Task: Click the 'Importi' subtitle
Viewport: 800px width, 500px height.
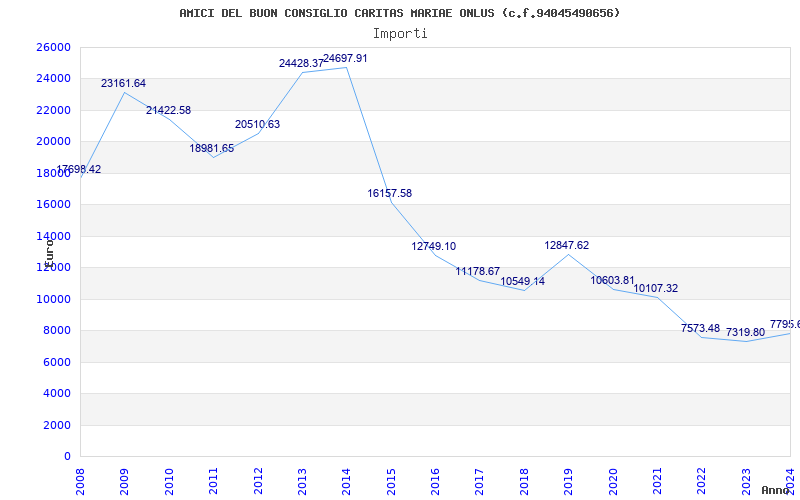Action: tap(400, 34)
